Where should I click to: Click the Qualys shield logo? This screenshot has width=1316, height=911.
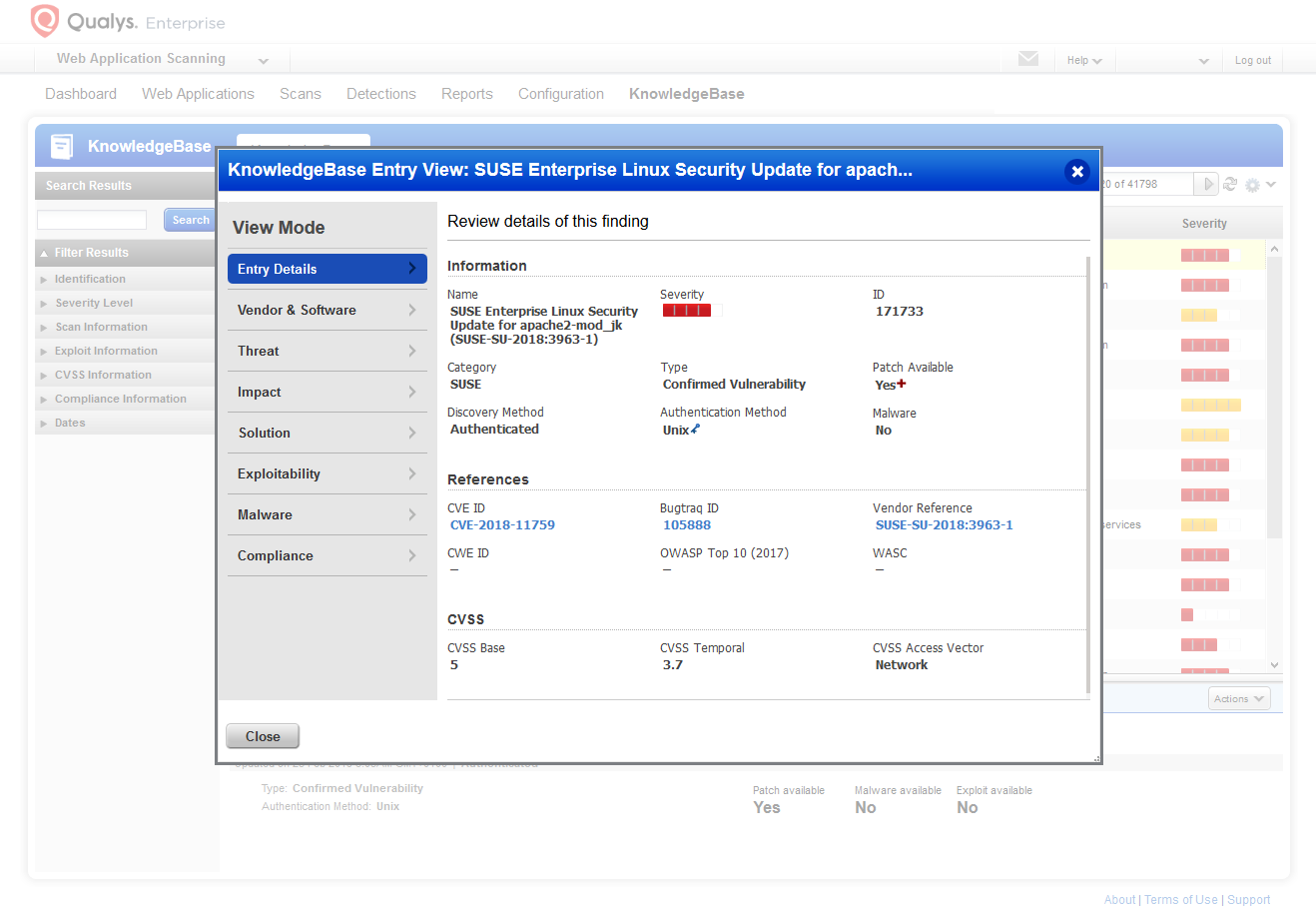pyautogui.click(x=45, y=21)
